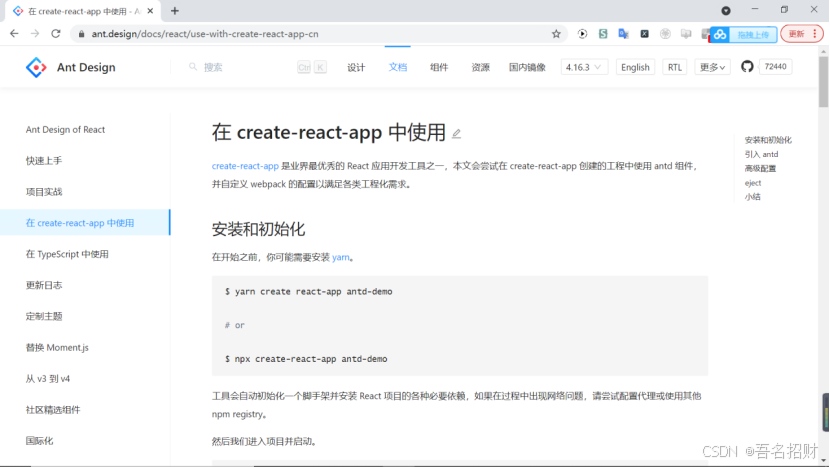Image resolution: width=830 pixels, height=467 pixels.
Task: Open 项目实战 in the sidebar
Action: click(x=44, y=192)
